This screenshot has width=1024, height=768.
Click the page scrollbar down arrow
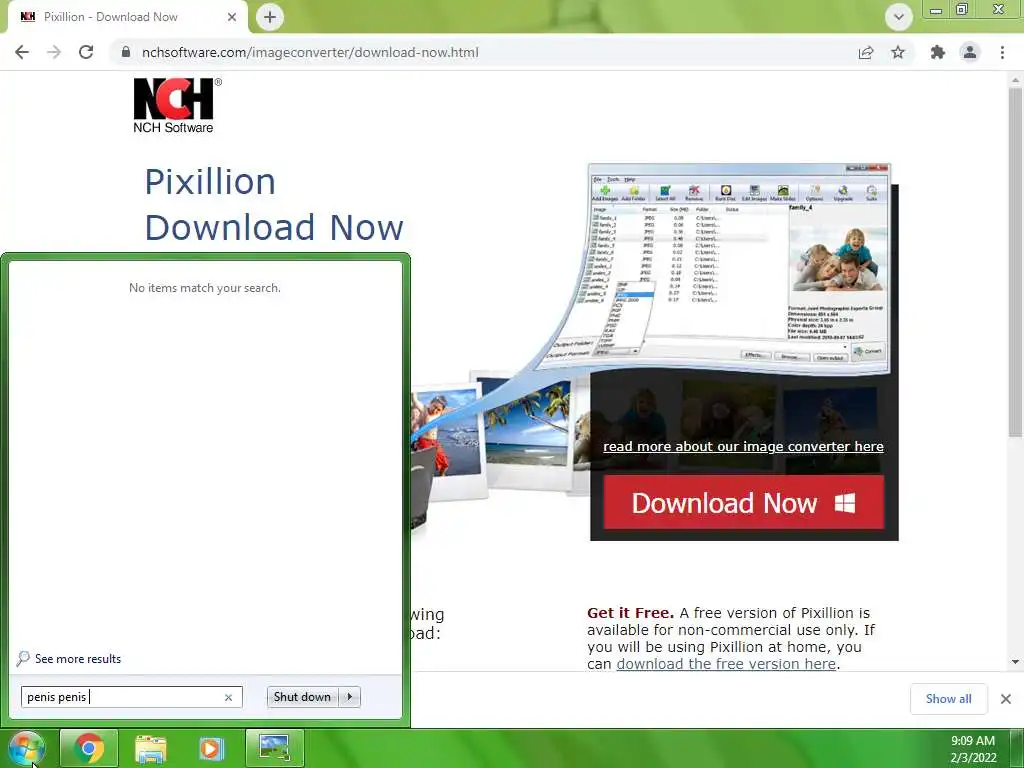pos(1015,662)
